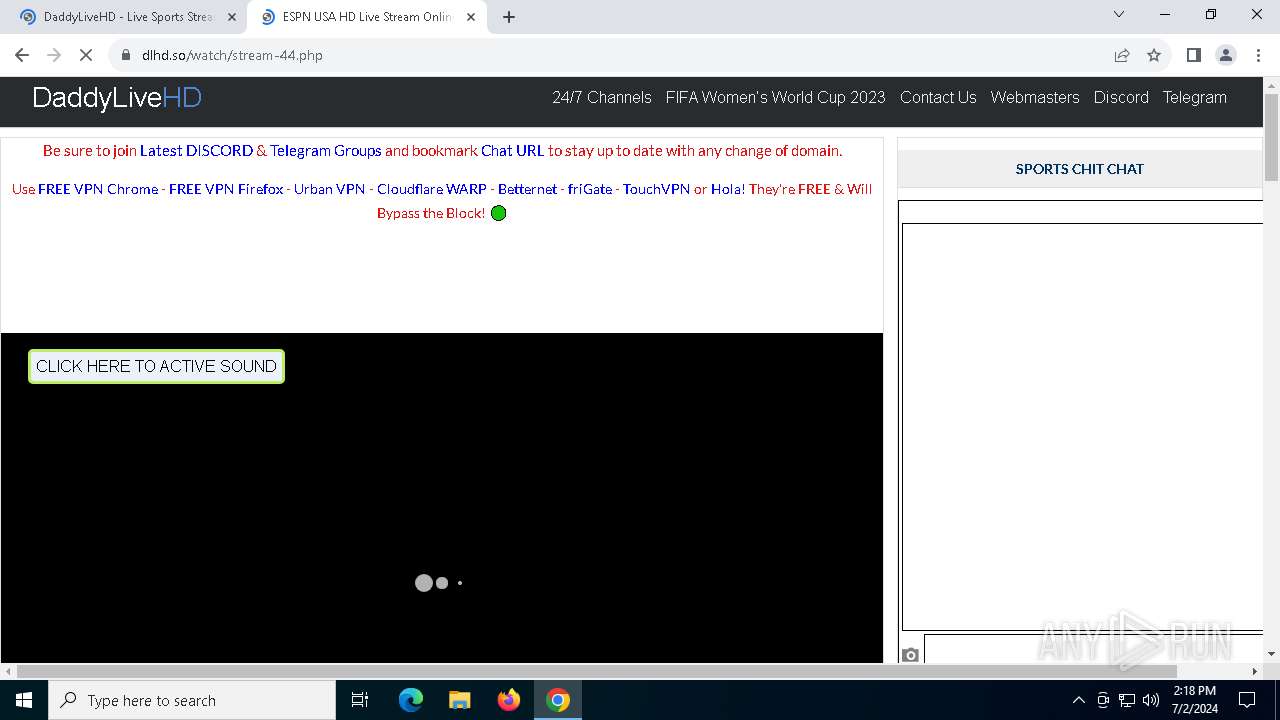Click vertical page scrollbar thumb
1280x720 pixels.
pos(1271,138)
